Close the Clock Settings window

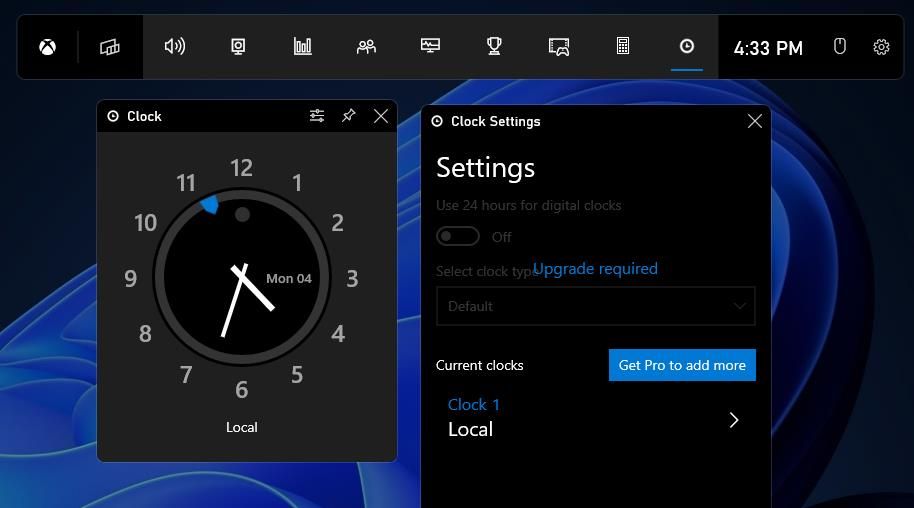[755, 121]
